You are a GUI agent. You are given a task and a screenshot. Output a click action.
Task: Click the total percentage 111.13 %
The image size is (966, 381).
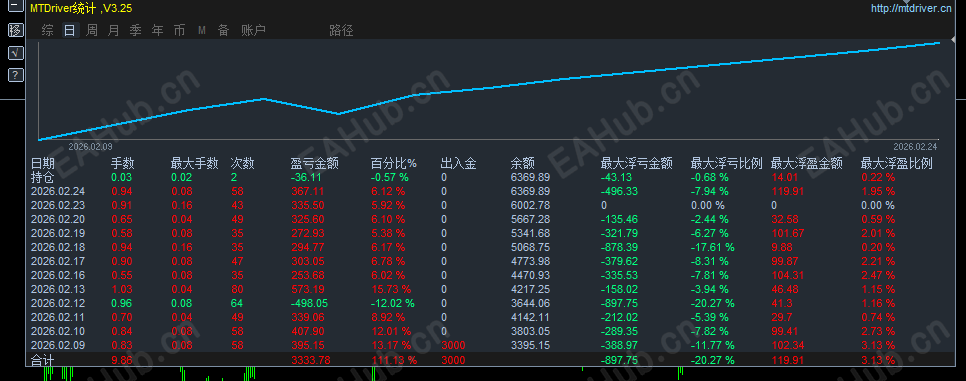[394, 360]
